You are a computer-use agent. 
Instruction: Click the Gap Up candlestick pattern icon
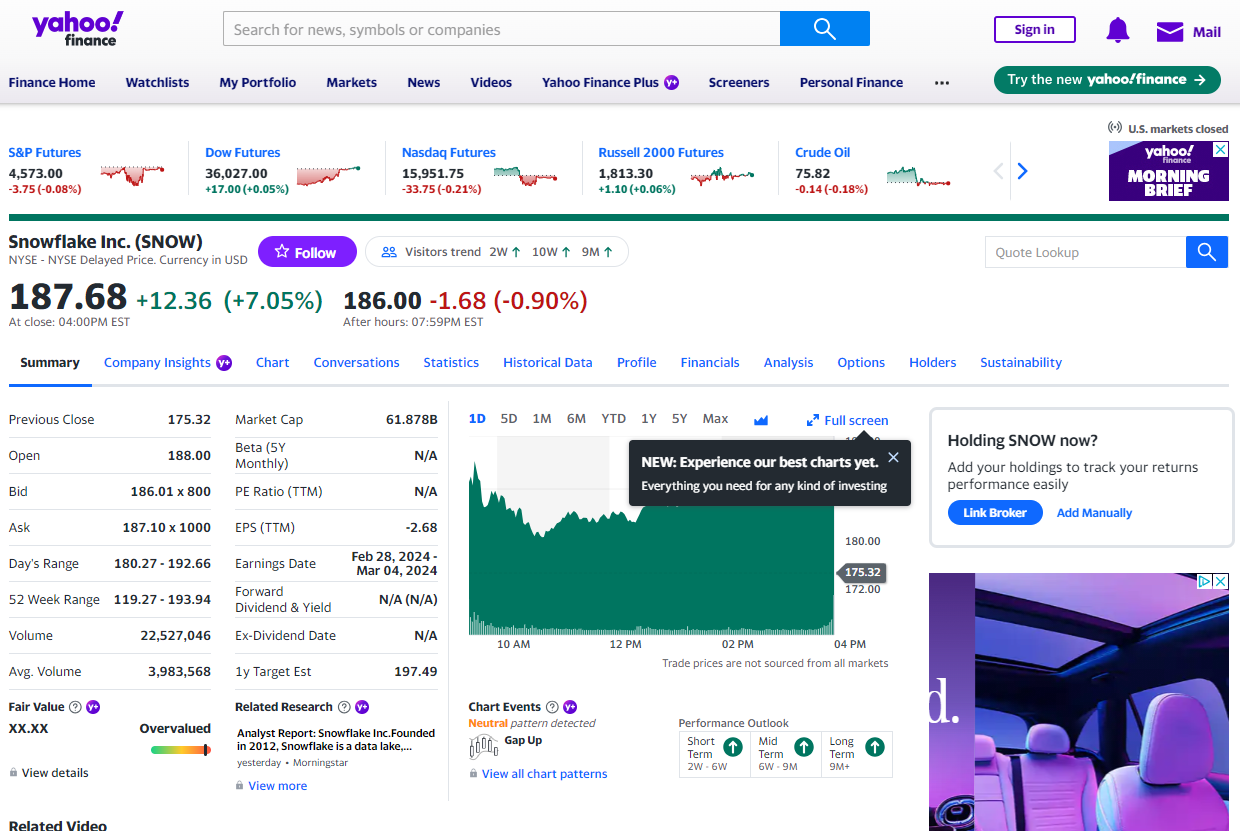coord(483,745)
